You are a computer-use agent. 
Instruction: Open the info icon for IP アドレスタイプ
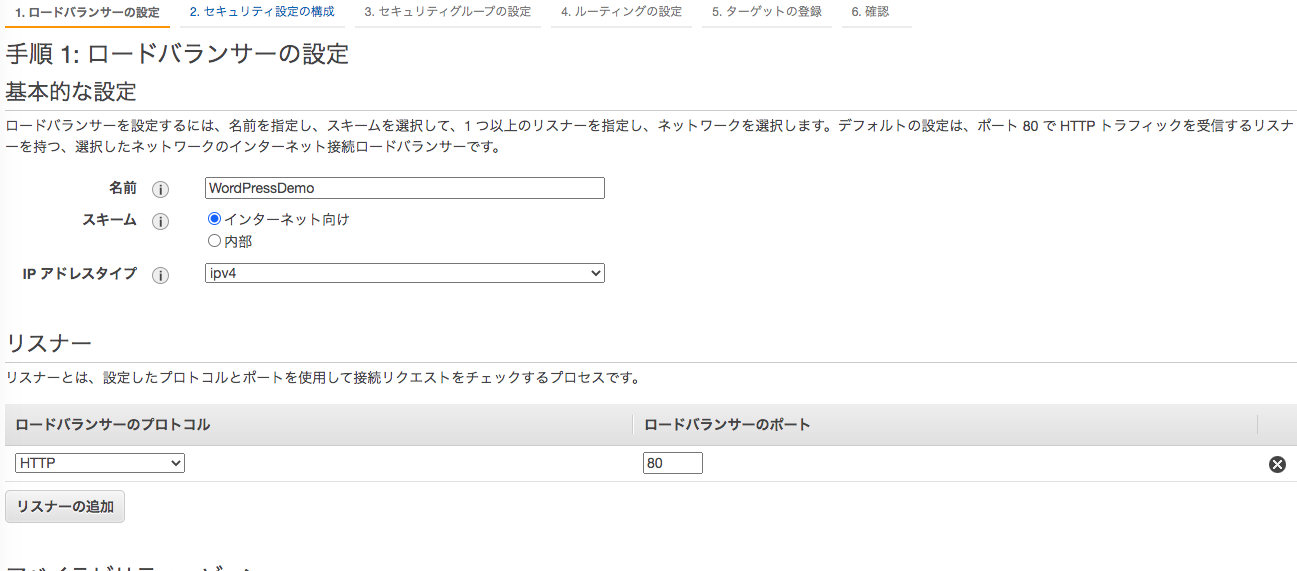pyautogui.click(x=160, y=275)
